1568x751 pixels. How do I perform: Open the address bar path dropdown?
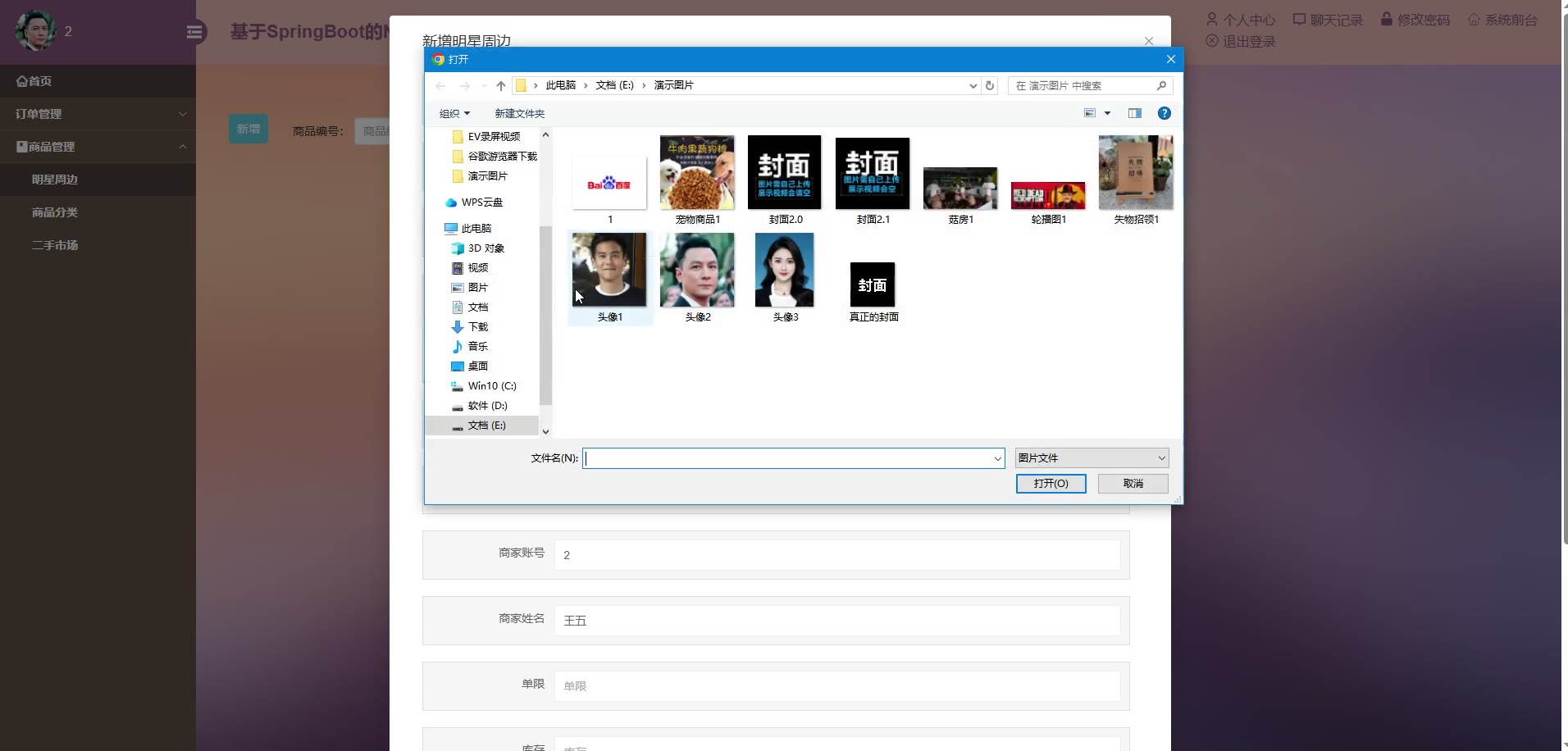pos(973,85)
